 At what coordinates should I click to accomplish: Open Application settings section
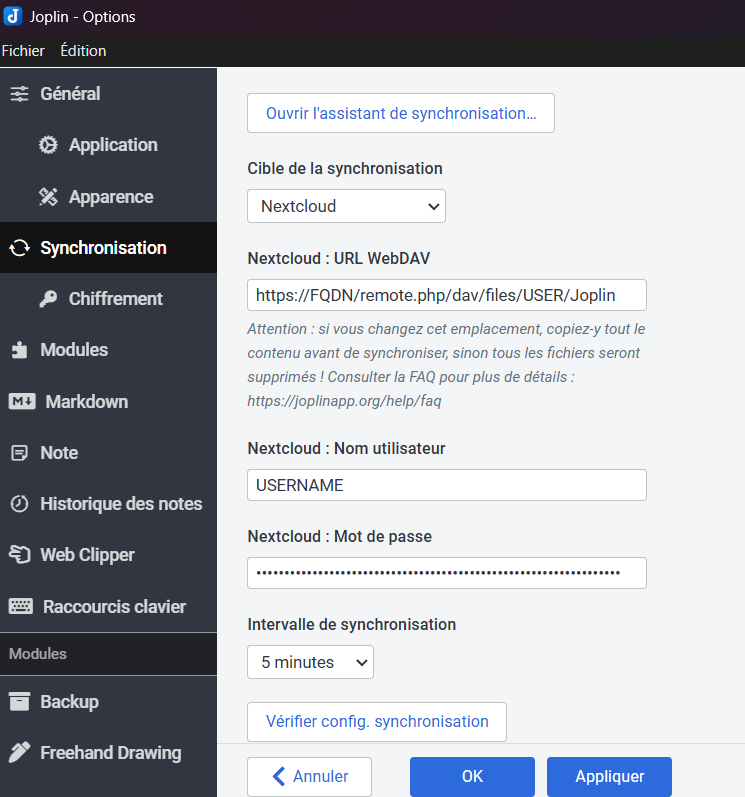pyautogui.click(x=108, y=145)
